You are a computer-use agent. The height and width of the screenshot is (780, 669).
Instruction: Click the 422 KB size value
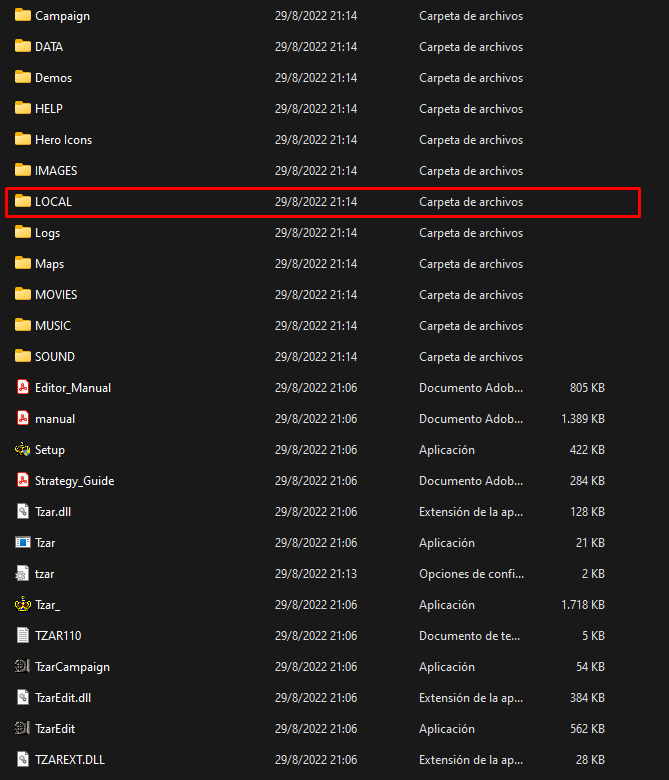click(587, 450)
